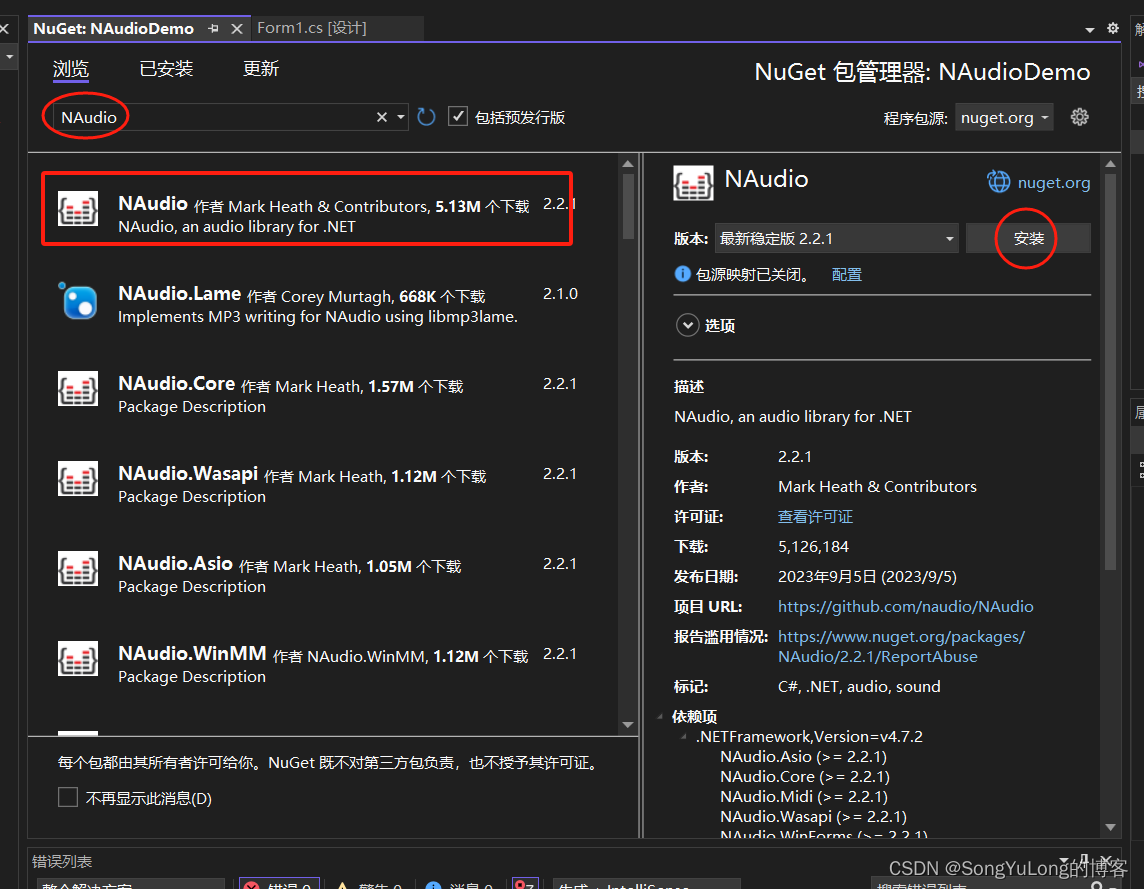Click the NAudio package icon in results

coord(78,209)
